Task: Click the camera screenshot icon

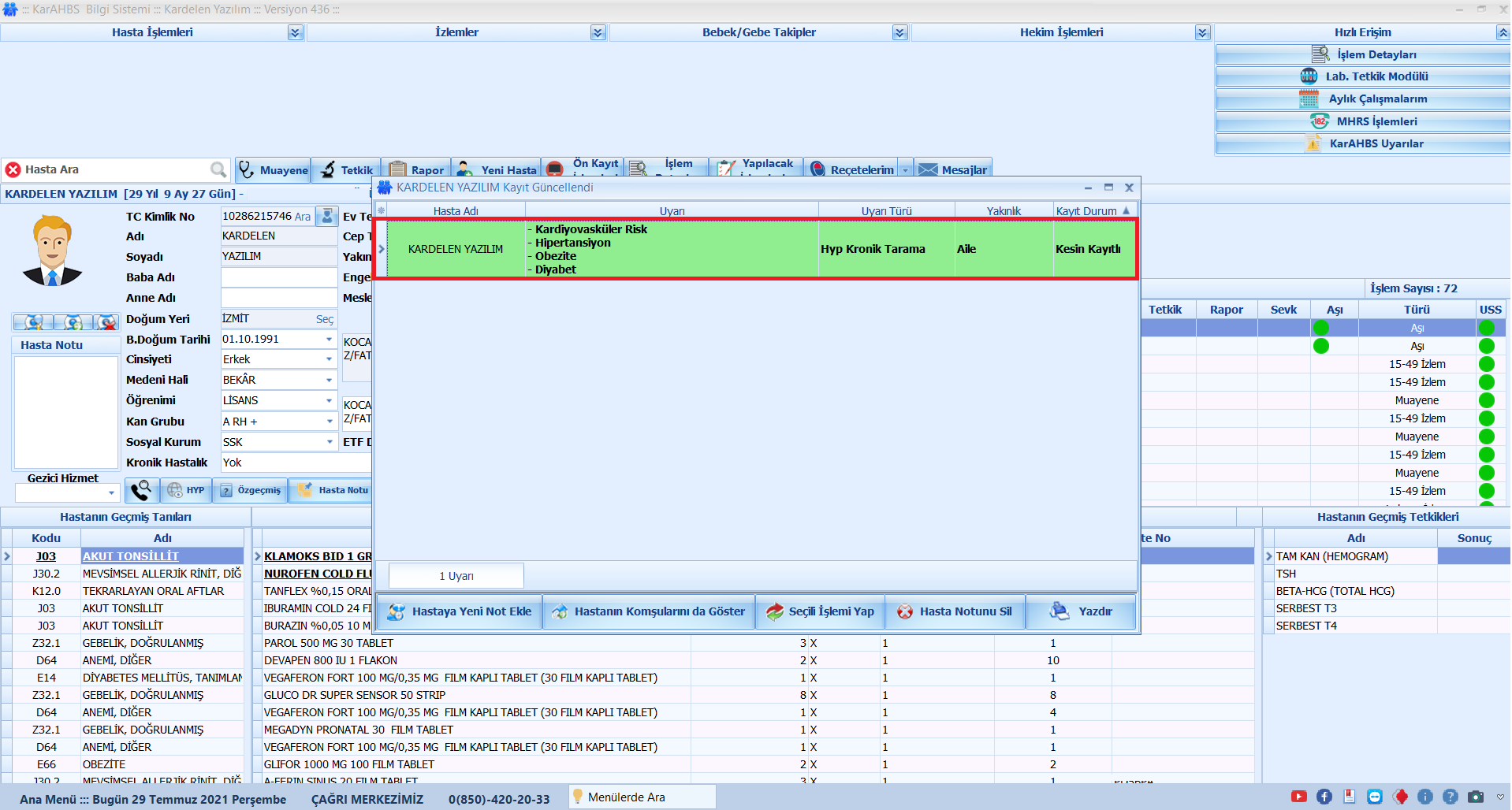Action: 1476,797
